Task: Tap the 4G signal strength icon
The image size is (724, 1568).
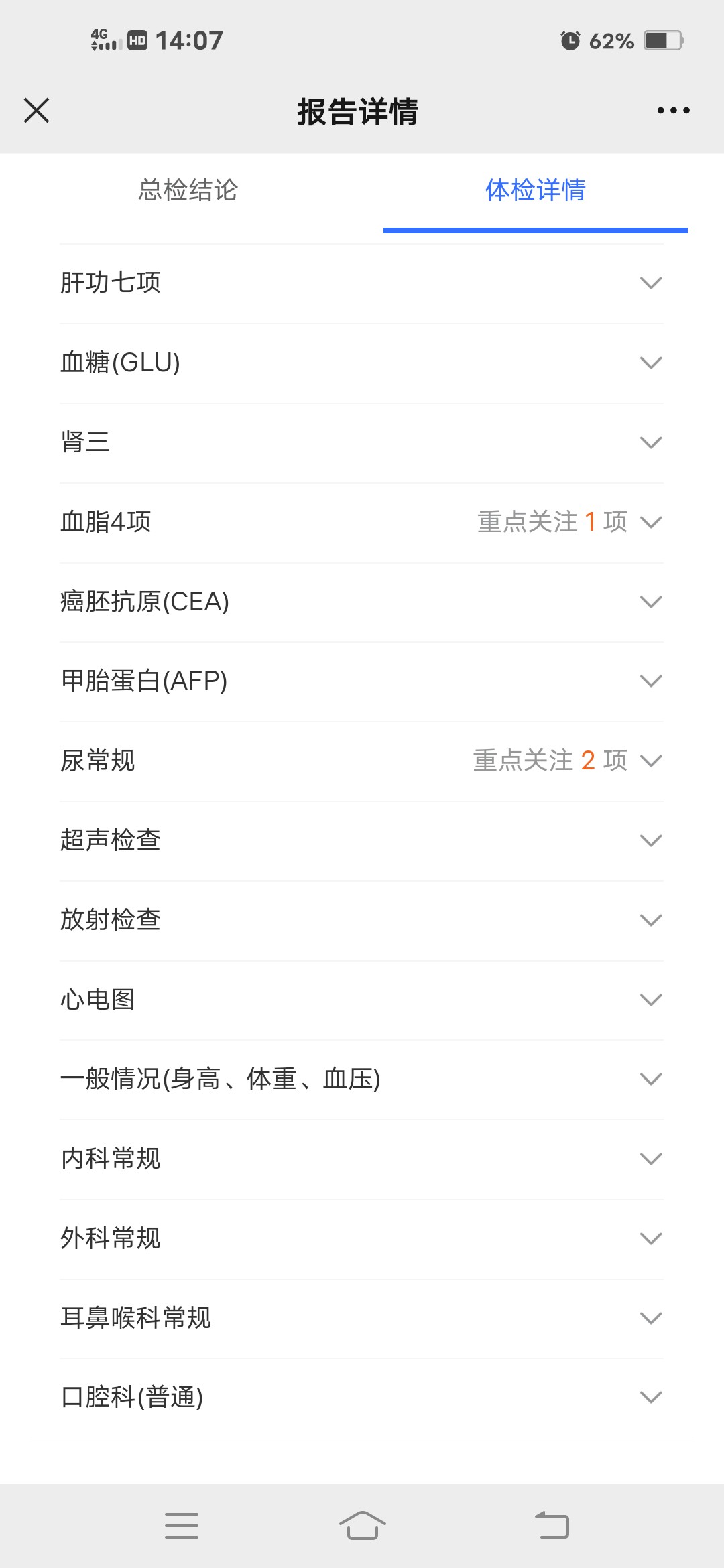Action: (x=106, y=40)
